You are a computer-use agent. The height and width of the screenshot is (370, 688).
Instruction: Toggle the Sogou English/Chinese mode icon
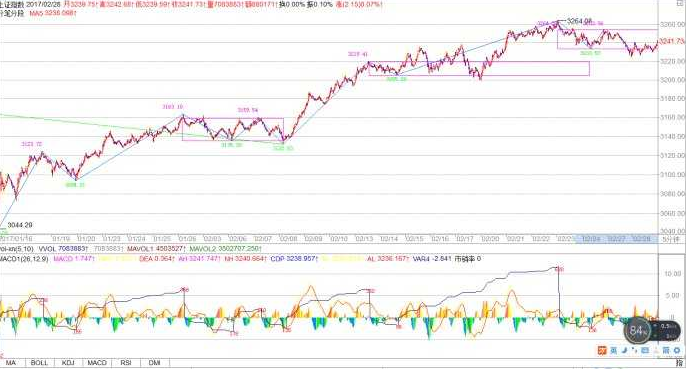613,351
